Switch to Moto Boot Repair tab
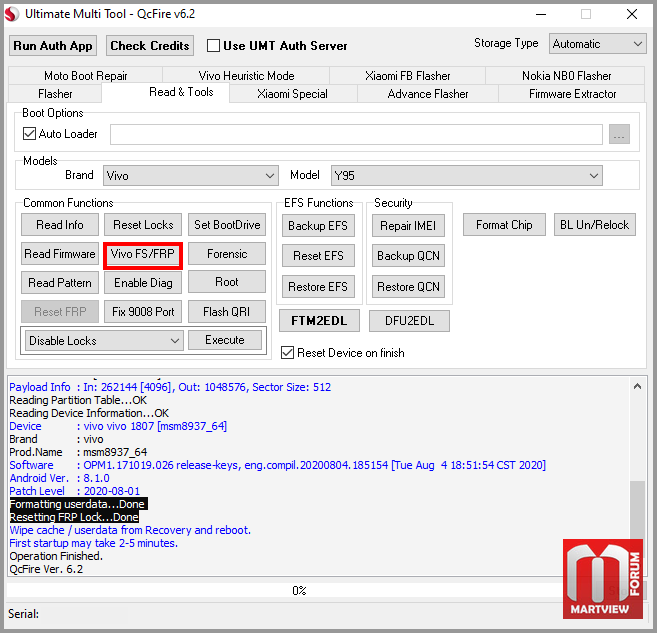This screenshot has width=657, height=633. coord(85,76)
